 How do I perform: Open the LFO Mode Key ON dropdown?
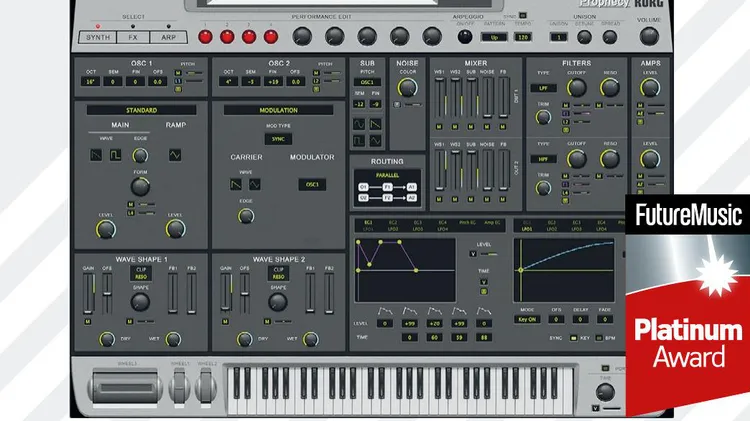click(x=528, y=319)
